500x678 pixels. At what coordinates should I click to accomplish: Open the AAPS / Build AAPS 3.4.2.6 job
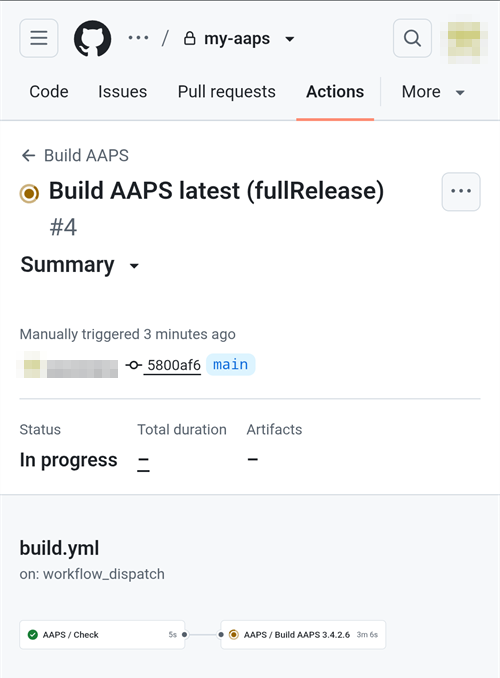(x=303, y=635)
